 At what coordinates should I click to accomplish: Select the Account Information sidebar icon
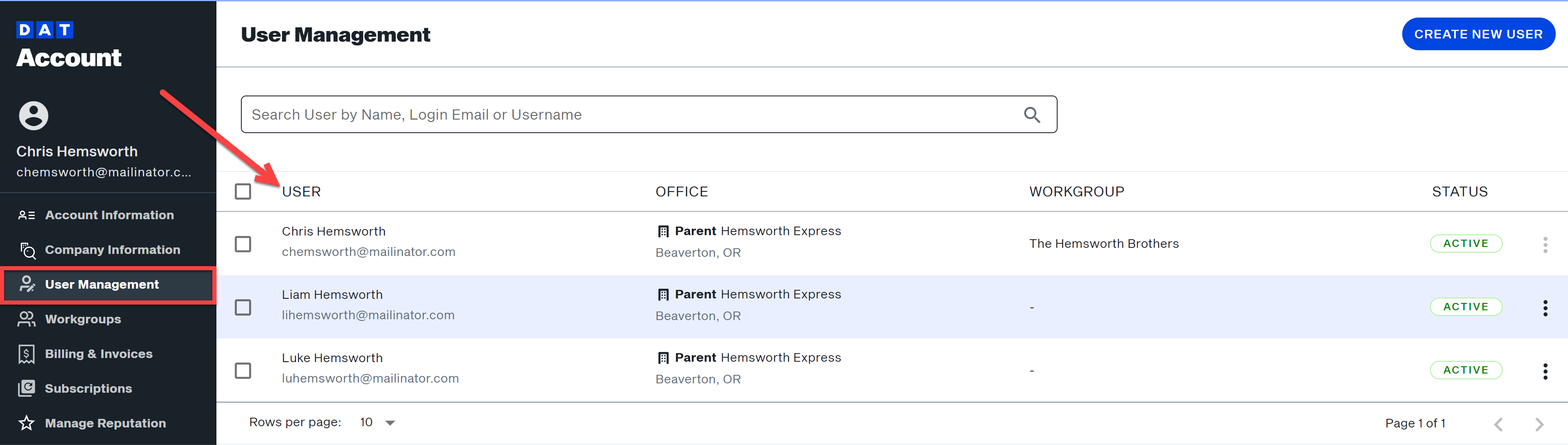(x=27, y=215)
